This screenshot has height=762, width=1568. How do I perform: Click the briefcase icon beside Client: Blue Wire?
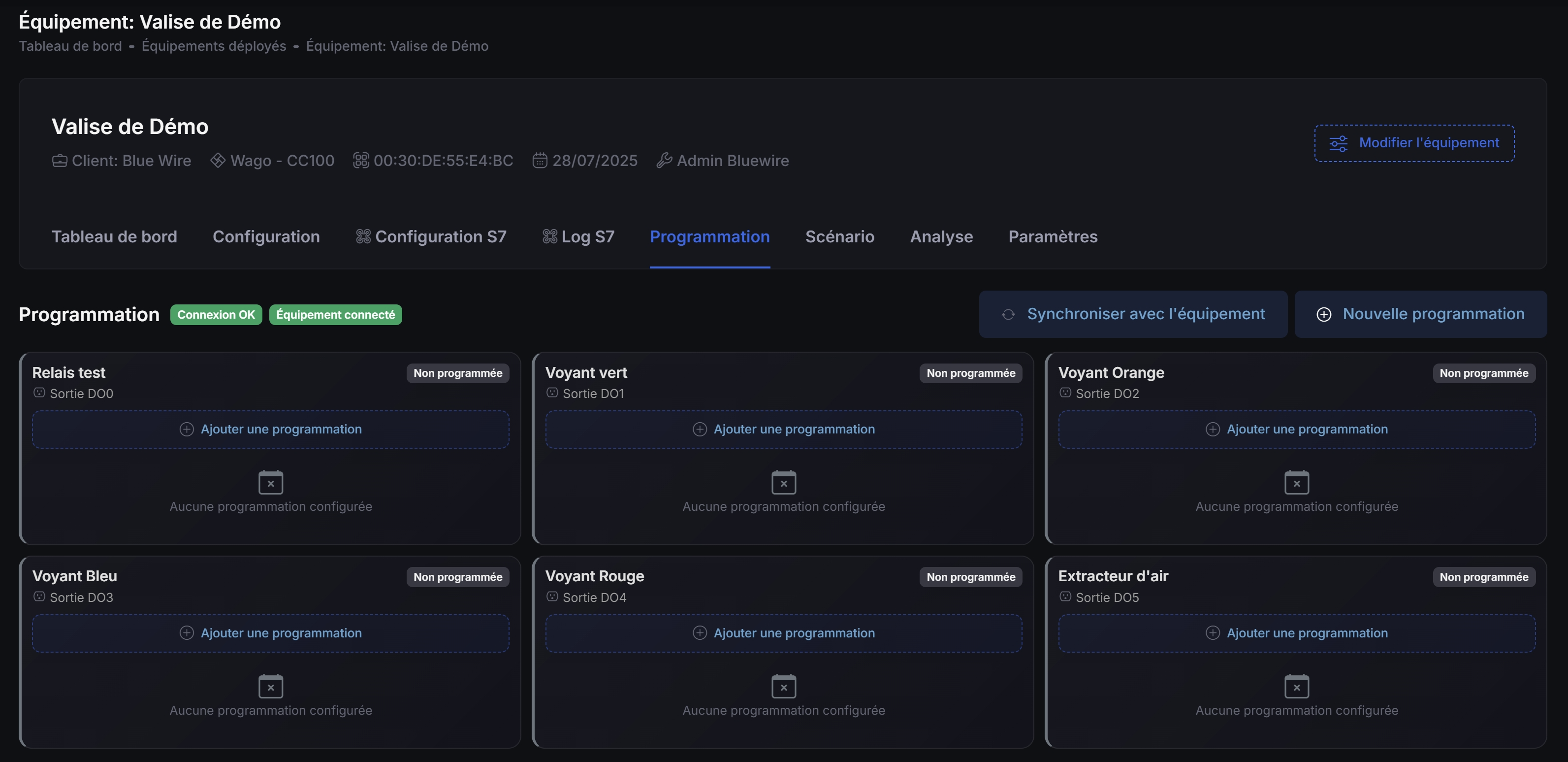60,160
